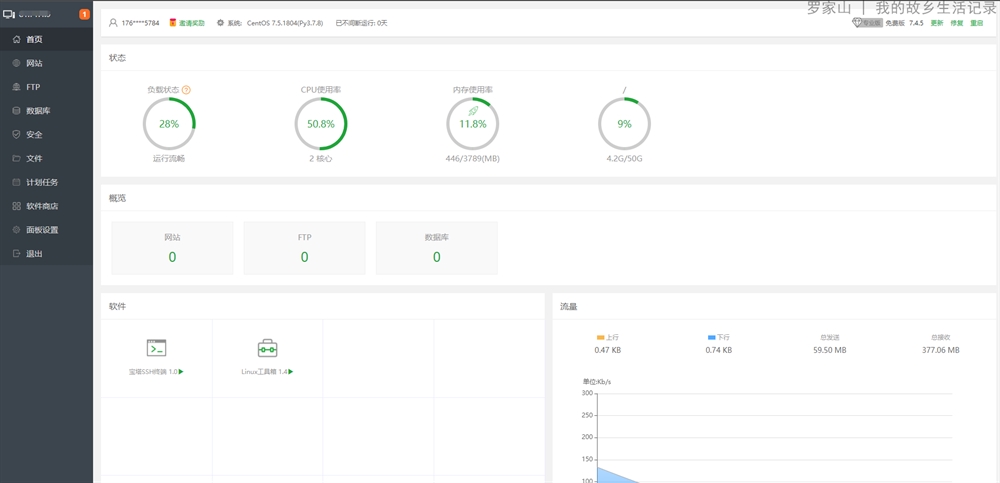Click the green arrow after Linux工具箱 1.4
Screen dimensions: 1000x483
point(291,371)
